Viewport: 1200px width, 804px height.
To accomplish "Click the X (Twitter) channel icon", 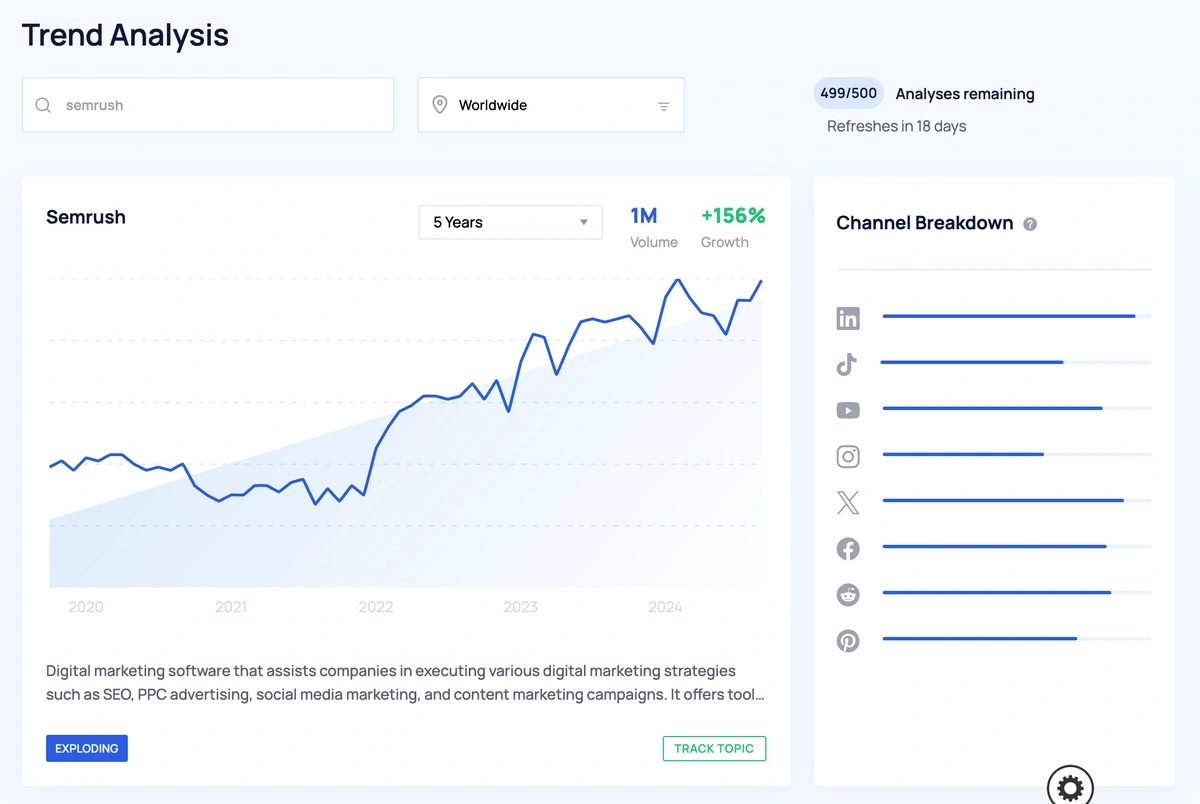I will [848, 502].
